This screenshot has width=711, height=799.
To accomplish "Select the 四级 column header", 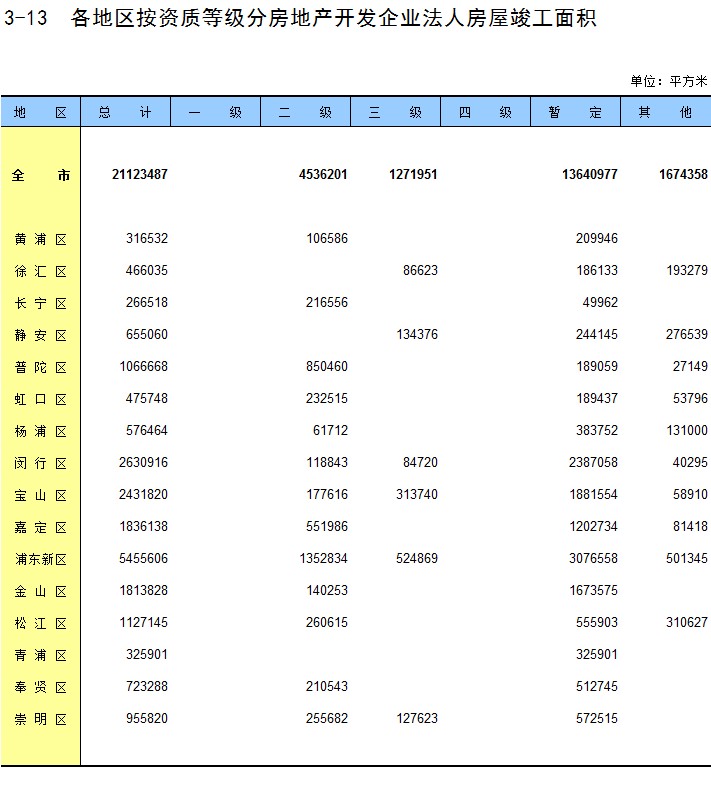I will [485, 112].
